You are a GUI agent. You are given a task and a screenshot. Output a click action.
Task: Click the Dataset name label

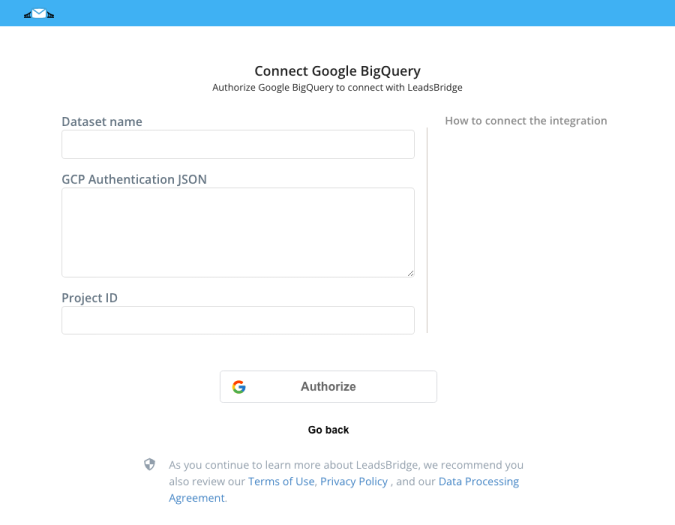(102, 122)
